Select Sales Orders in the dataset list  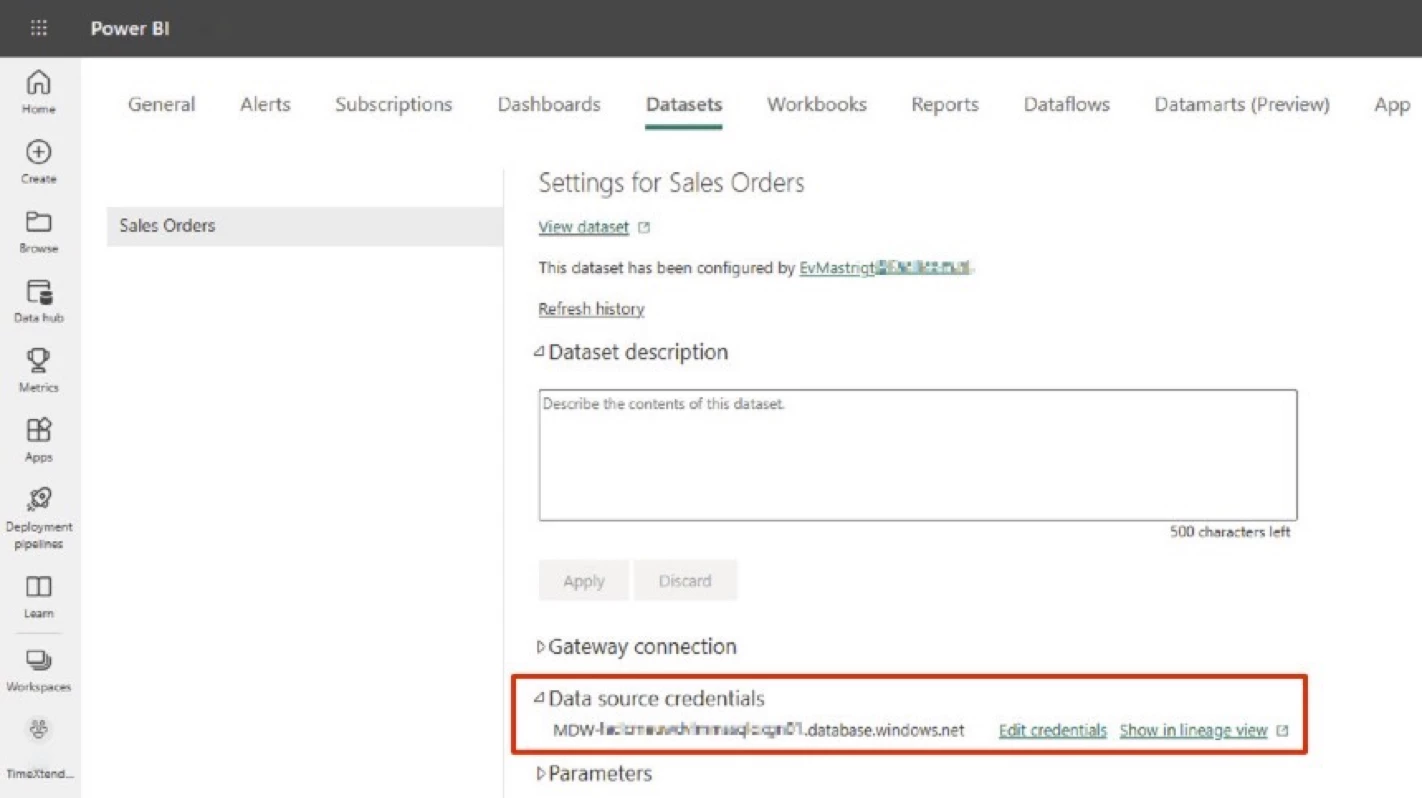304,226
